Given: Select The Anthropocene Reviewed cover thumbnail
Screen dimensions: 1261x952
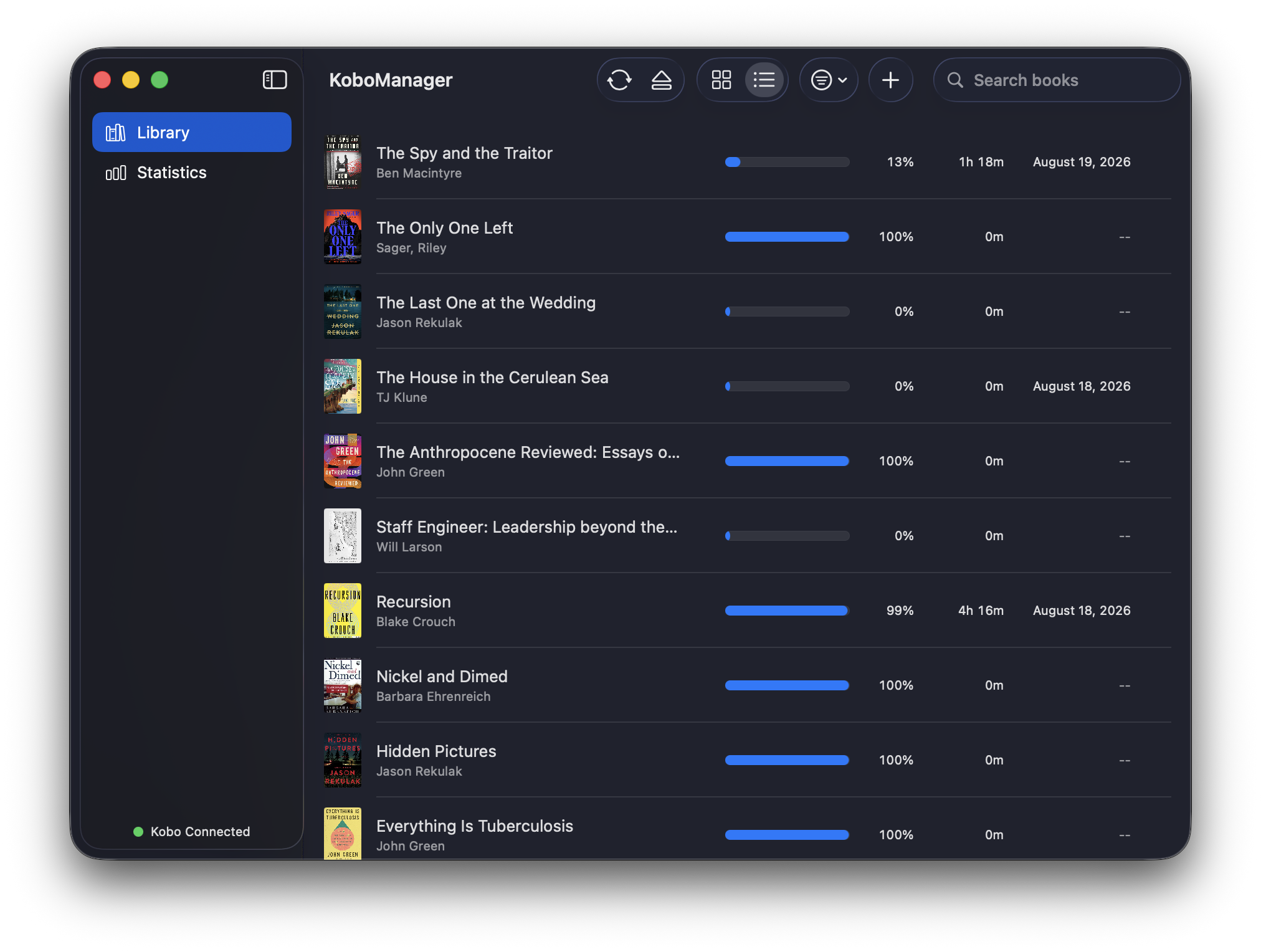Looking at the screenshot, I should click(343, 461).
